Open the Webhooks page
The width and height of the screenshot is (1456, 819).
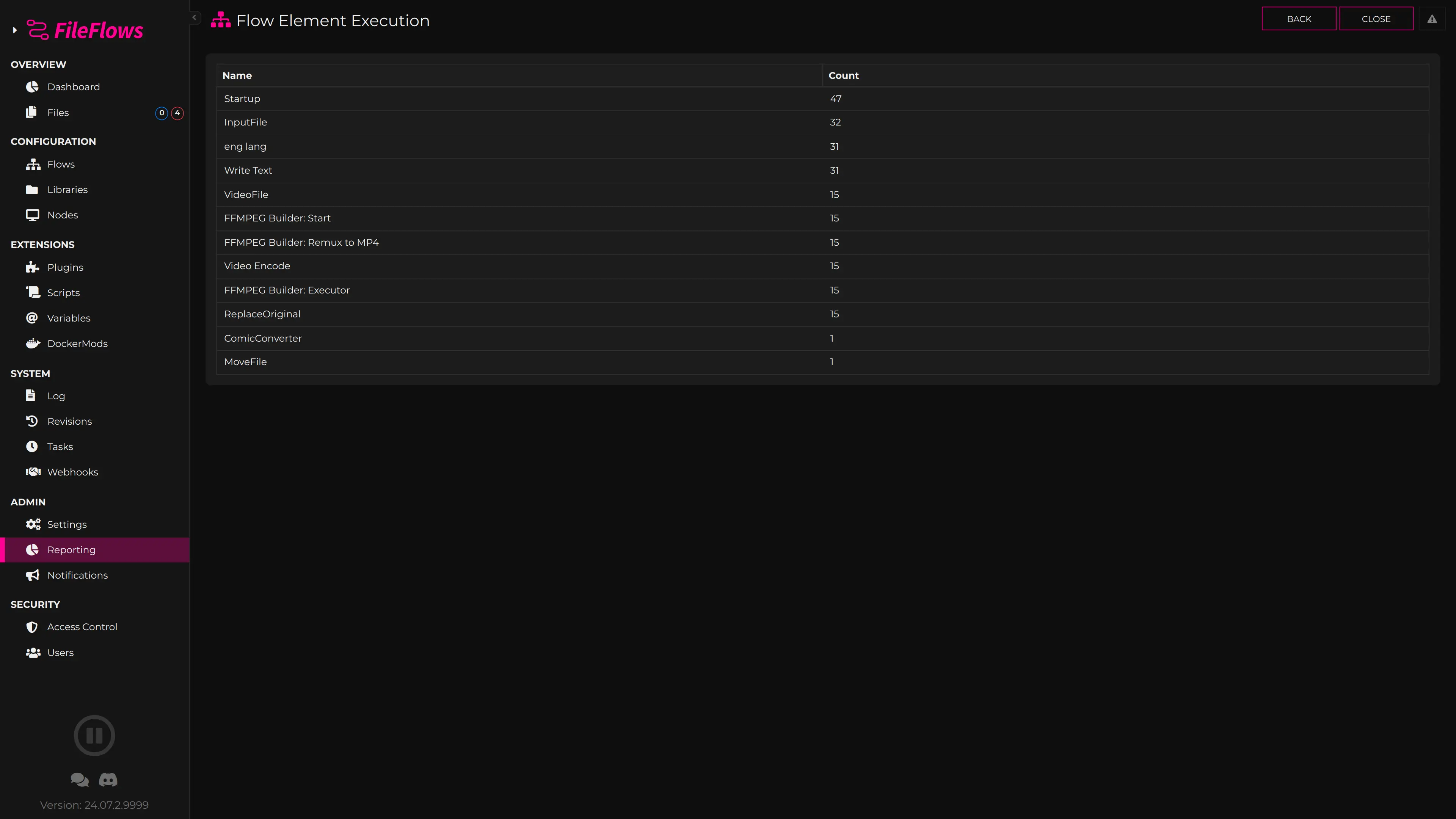click(94, 471)
